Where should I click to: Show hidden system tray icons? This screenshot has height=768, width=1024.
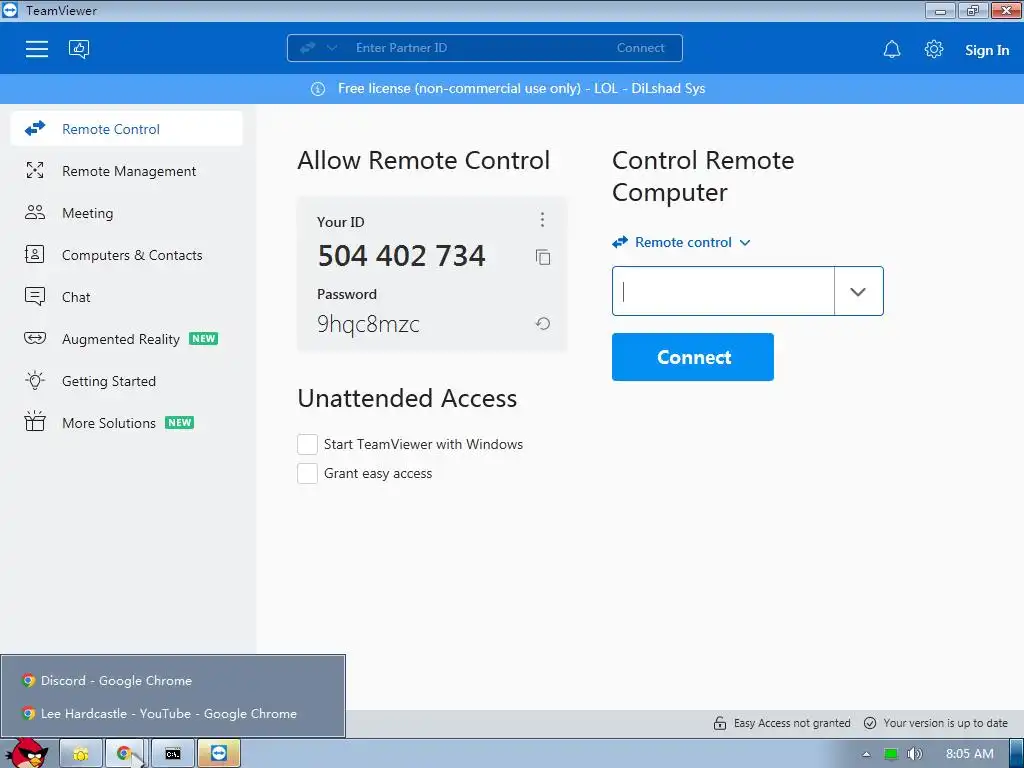click(x=866, y=754)
